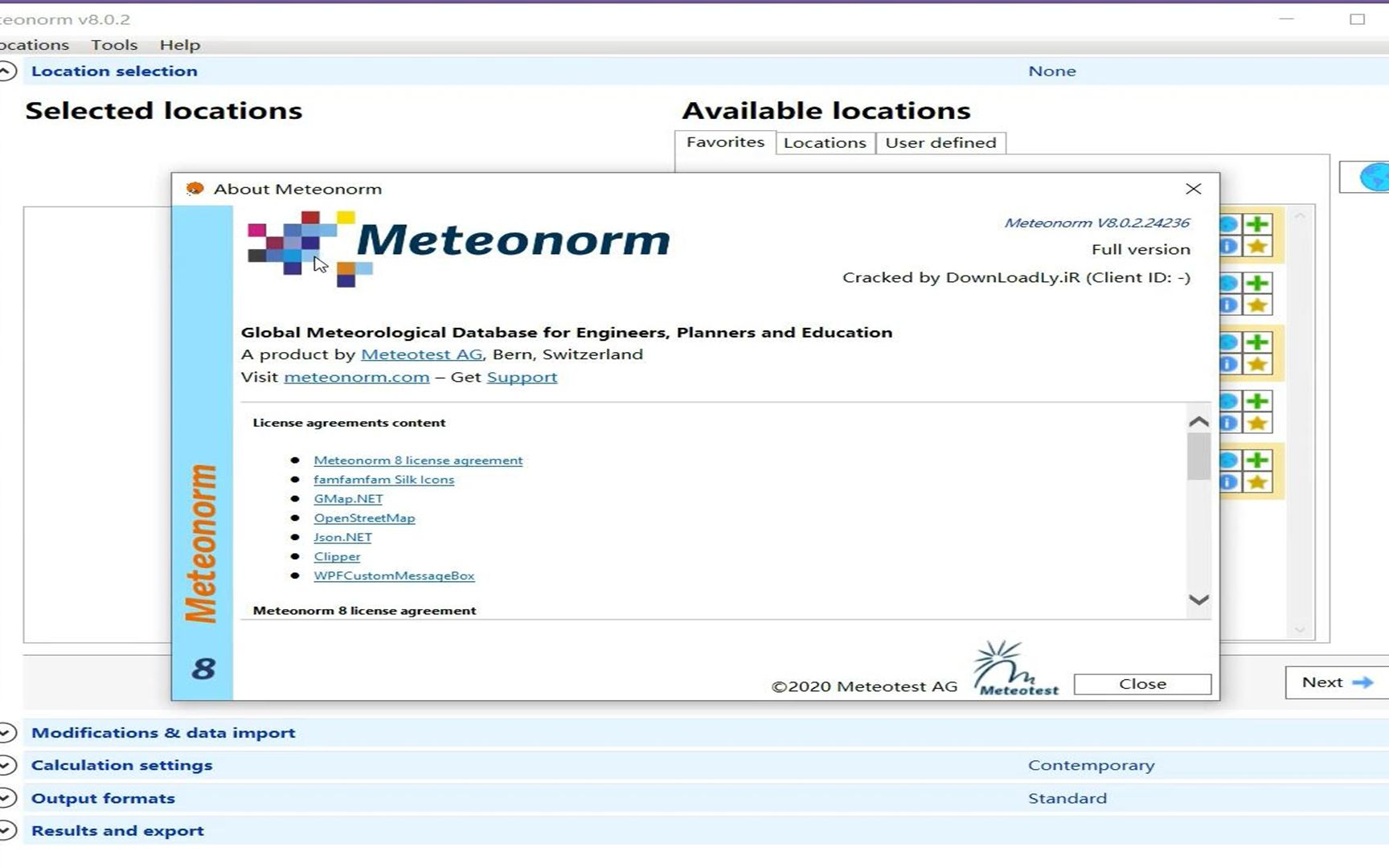Screen dimensions: 1389x868
Task: Add the third listed location with green plus
Action: (1258, 342)
